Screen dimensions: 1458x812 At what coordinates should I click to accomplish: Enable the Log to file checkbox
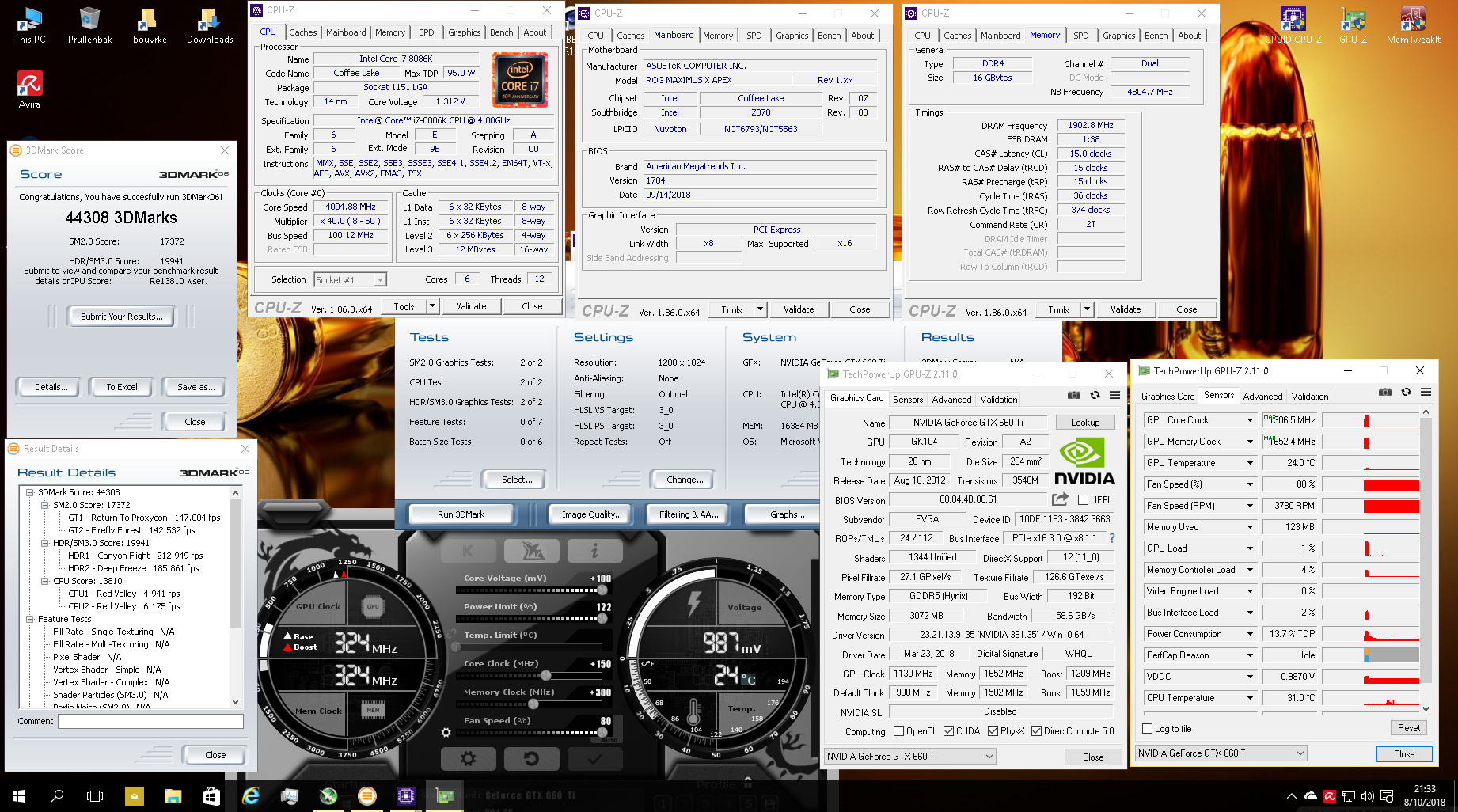(1148, 728)
